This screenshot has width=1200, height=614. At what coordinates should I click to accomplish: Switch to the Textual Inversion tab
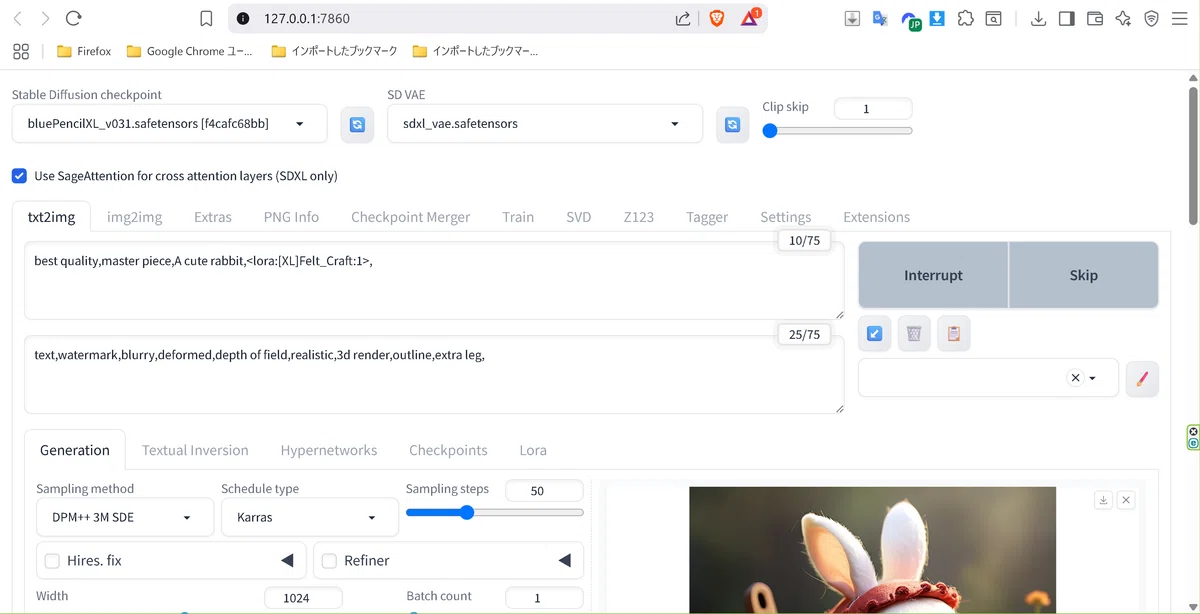pos(195,450)
